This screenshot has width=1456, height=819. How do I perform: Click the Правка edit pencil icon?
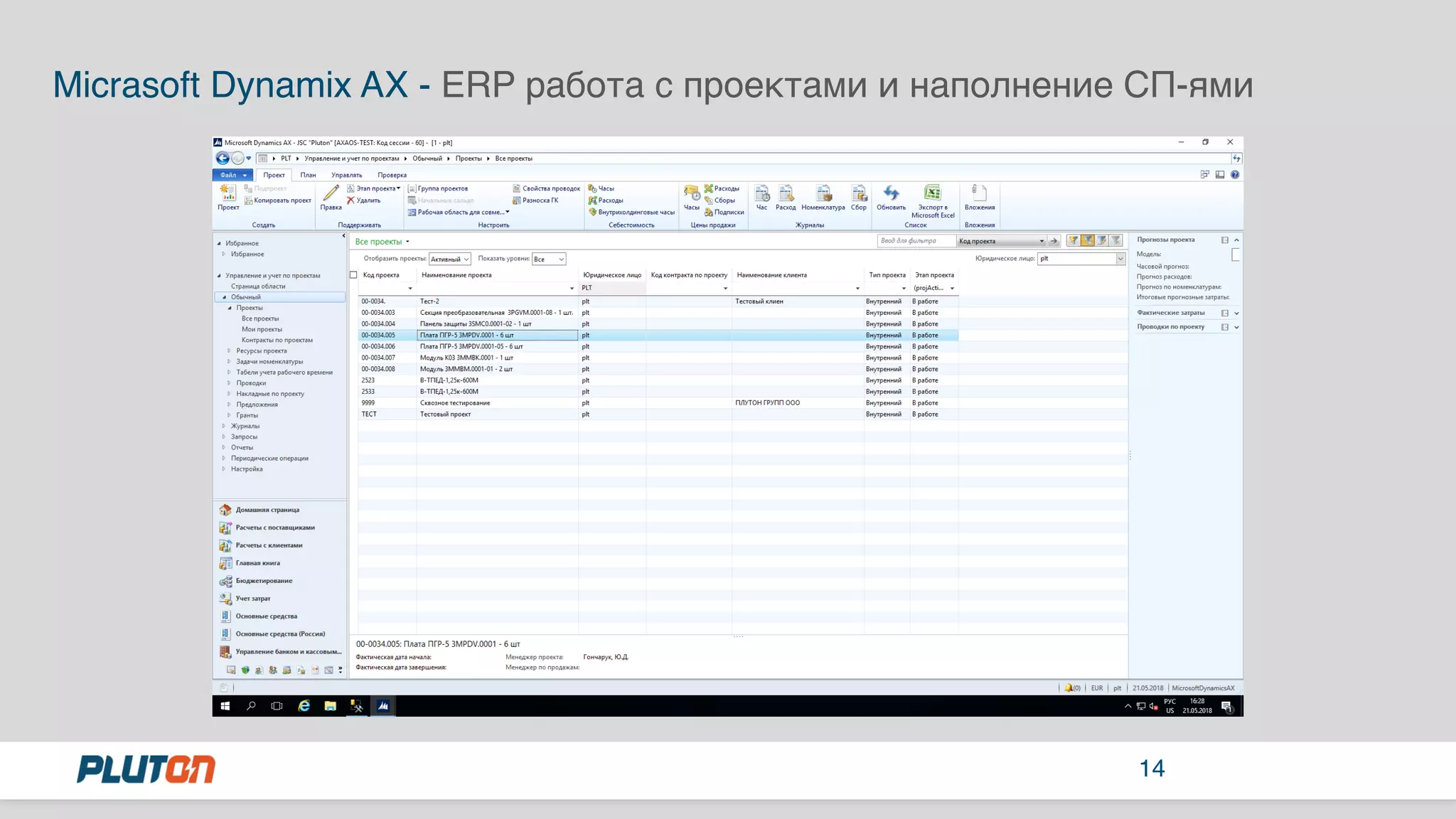click(x=331, y=193)
